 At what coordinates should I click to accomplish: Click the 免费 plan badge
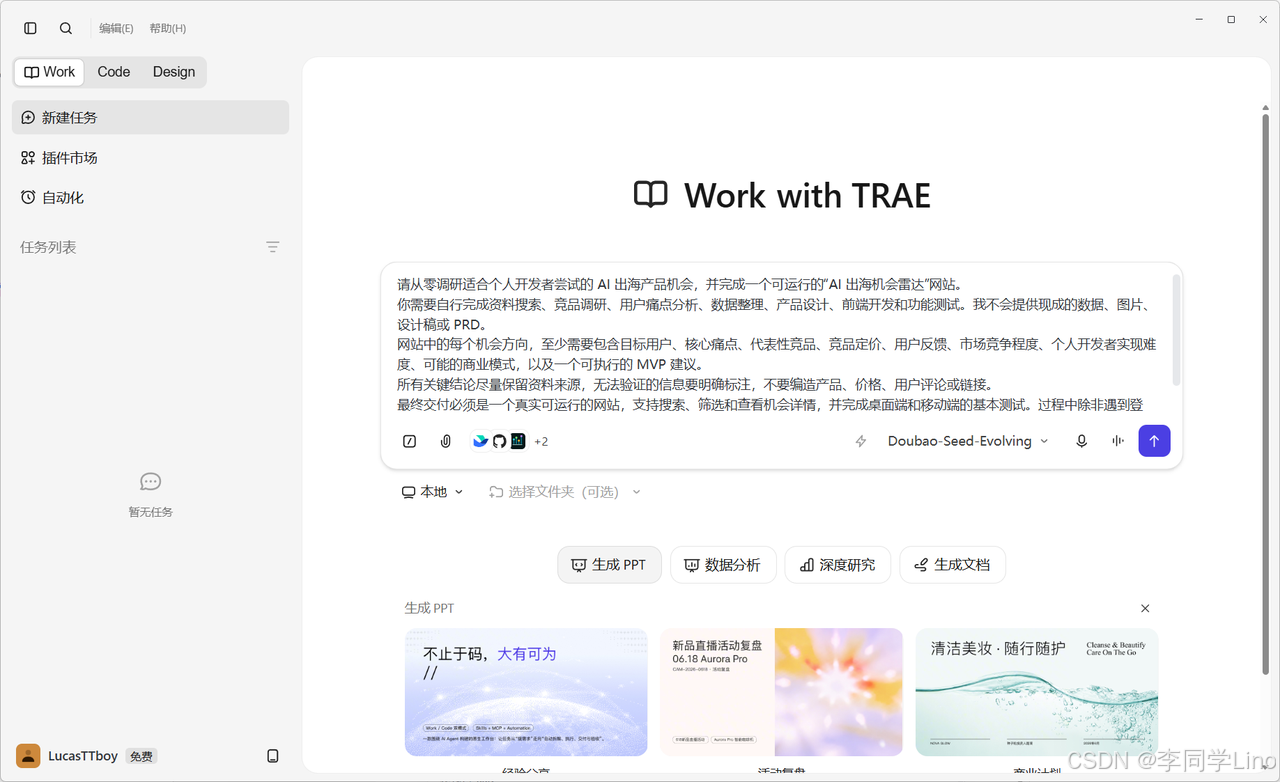tap(142, 757)
